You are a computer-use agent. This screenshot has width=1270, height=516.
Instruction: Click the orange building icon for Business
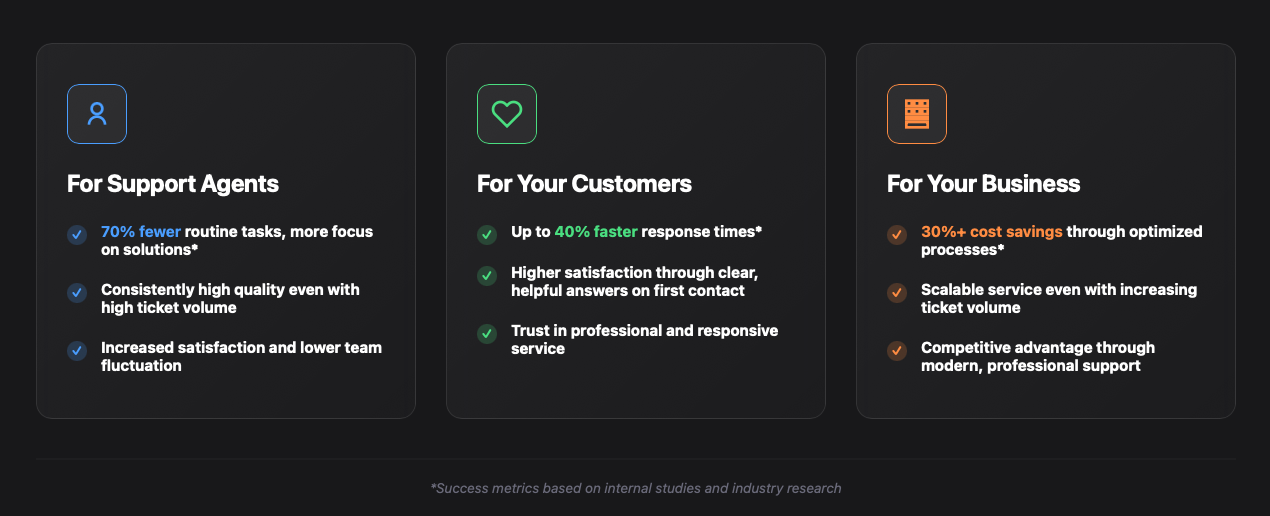click(917, 114)
